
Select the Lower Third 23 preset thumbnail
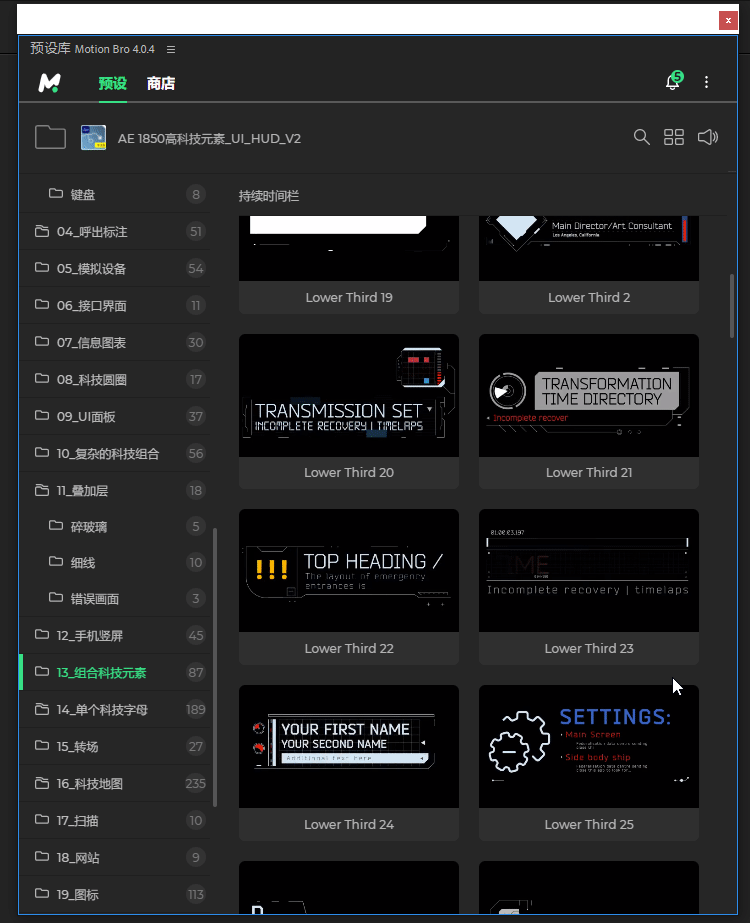pyautogui.click(x=589, y=571)
